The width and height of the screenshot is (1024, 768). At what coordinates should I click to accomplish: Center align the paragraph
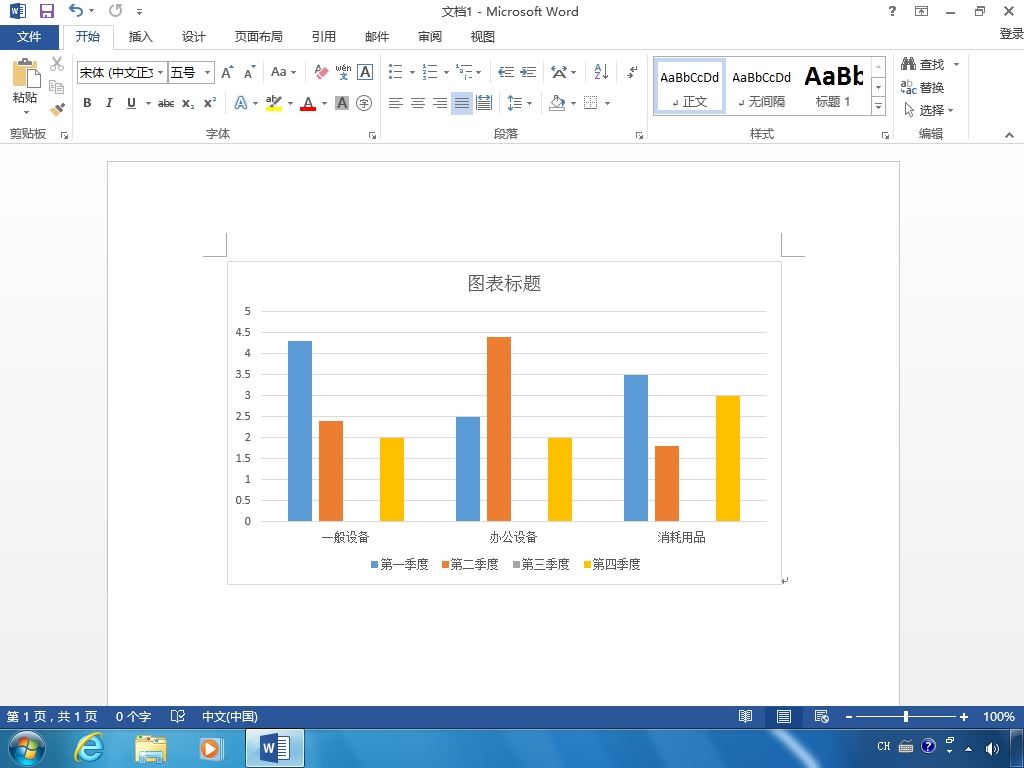417,103
